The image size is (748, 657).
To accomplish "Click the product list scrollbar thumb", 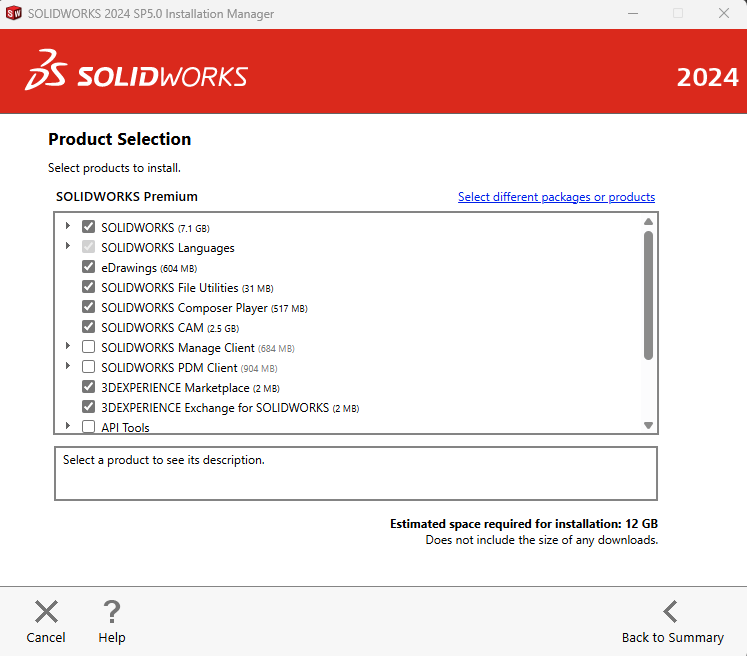I will coord(648,295).
